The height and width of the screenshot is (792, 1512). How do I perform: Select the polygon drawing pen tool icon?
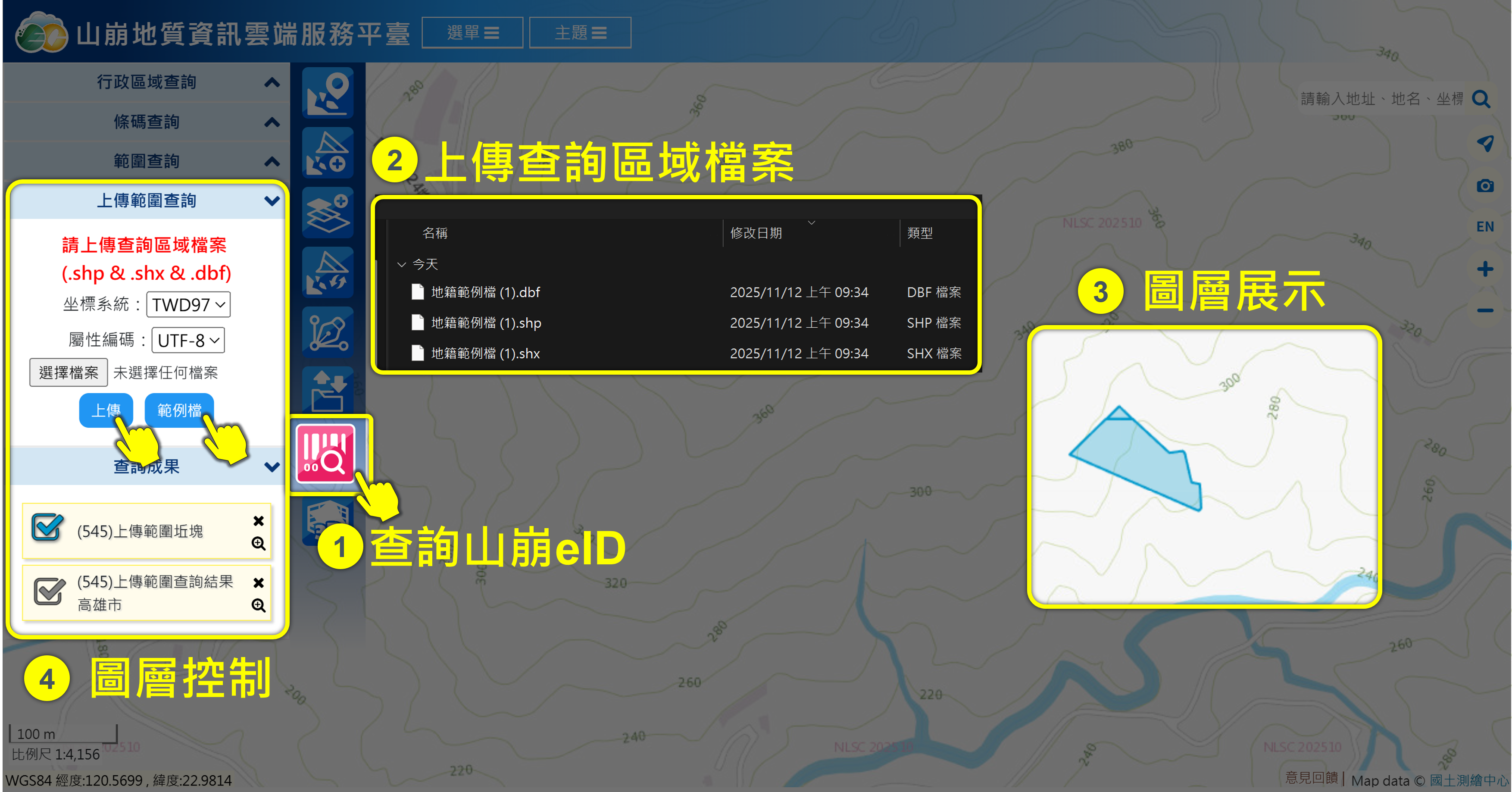(x=328, y=332)
